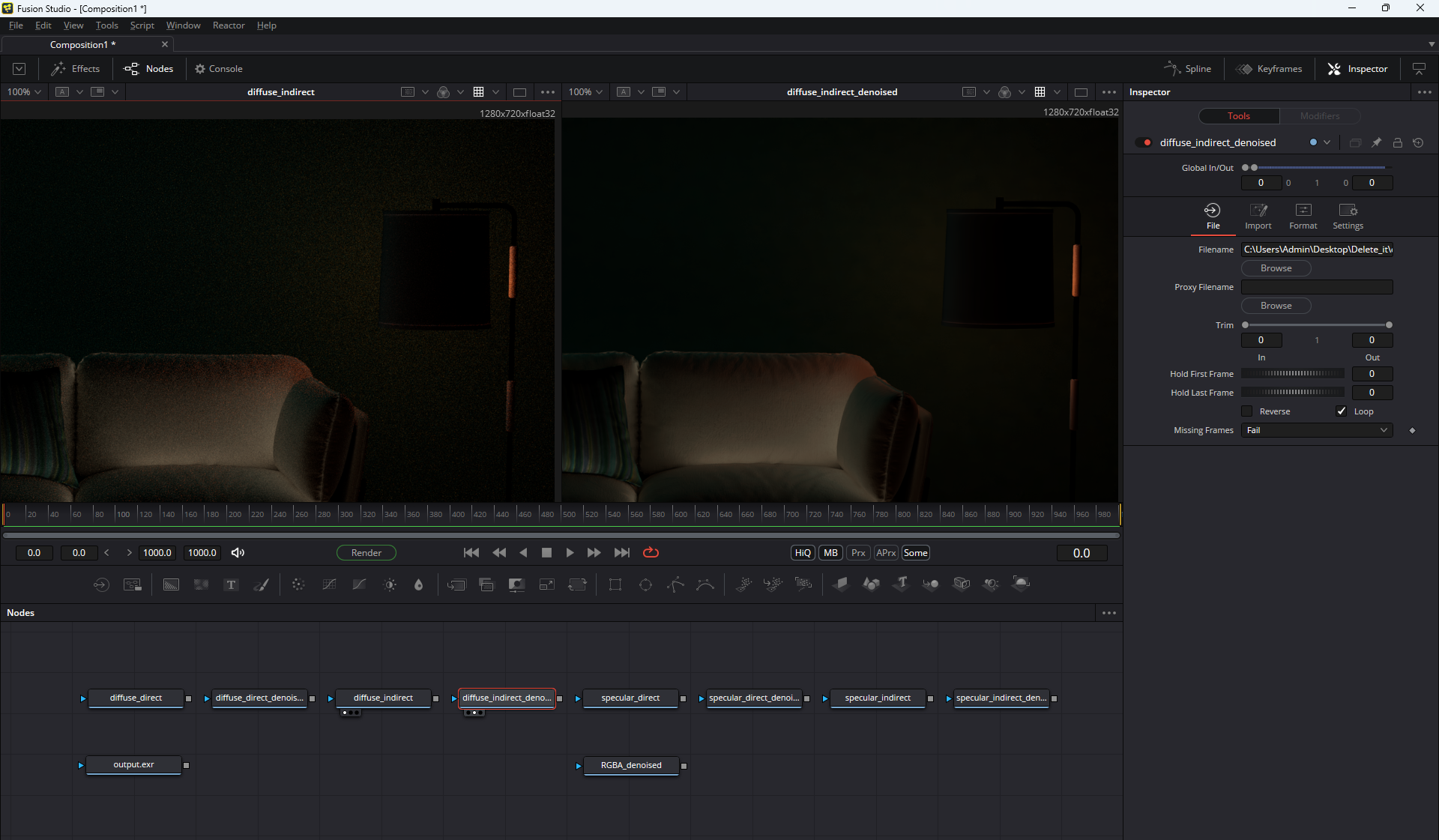Add an Ellipse mask tool
This screenshot has height=840, width=1439.
click(645, 584)
